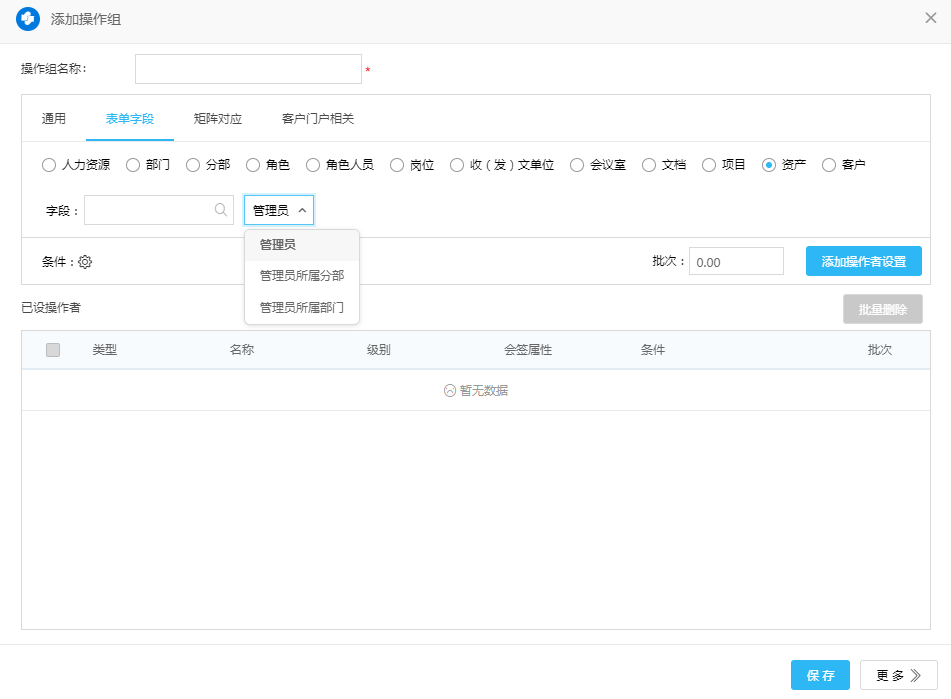The width and height of the screenshot is (951, 699).
Task: Click the 批次 number input field
Action: click(735, 262)
